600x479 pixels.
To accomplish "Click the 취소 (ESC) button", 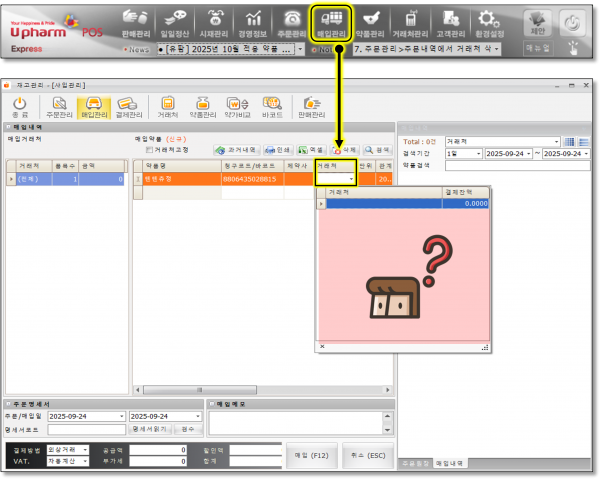I will (360, 455).
